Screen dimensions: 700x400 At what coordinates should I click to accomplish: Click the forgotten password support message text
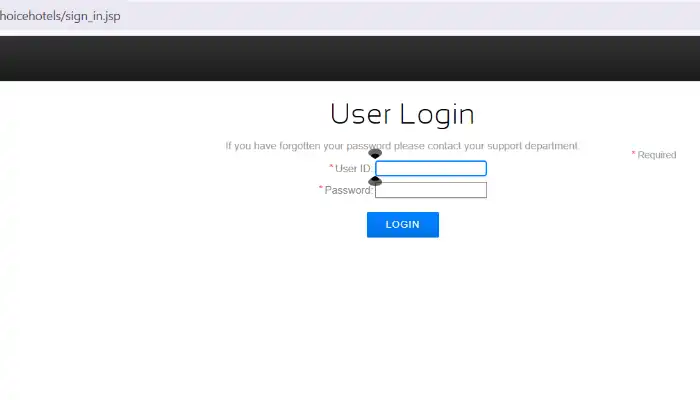pyautogui.click(x=402, y=146)
